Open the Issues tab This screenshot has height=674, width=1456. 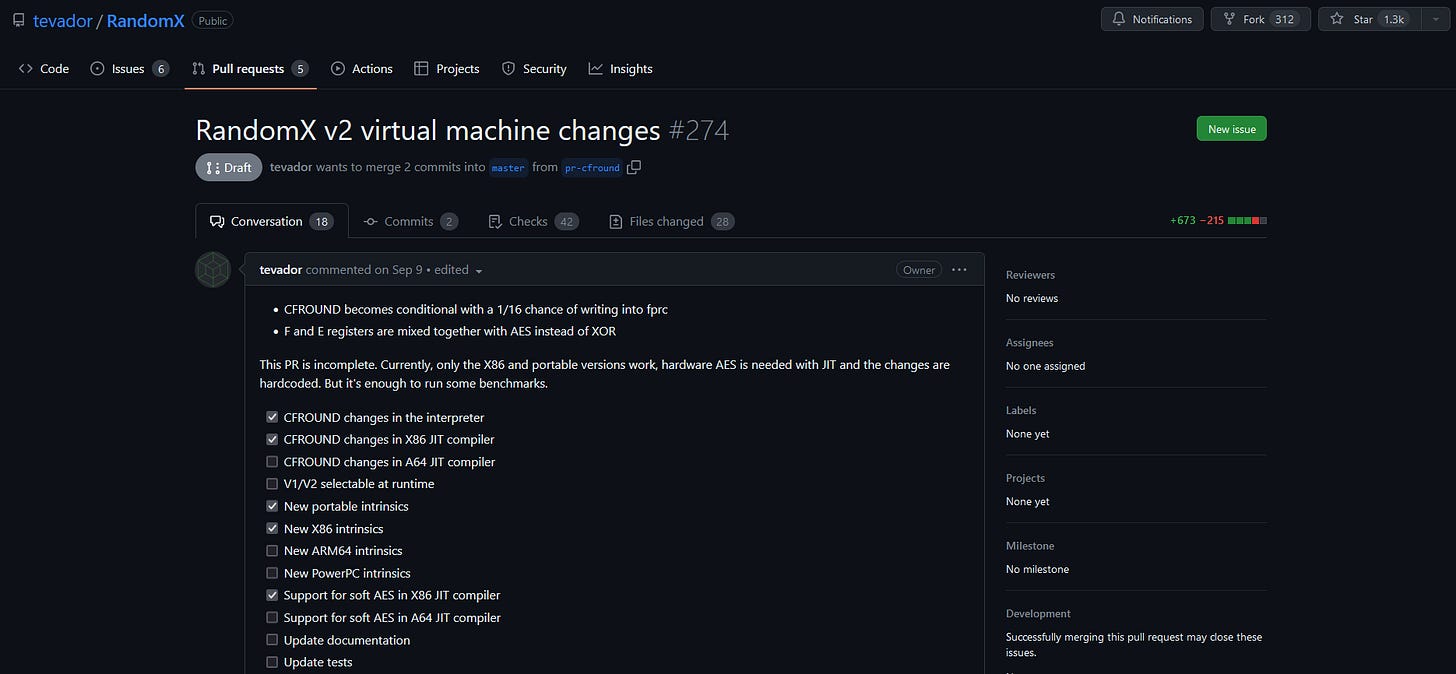pyautogui.click(x=129, y=69)
